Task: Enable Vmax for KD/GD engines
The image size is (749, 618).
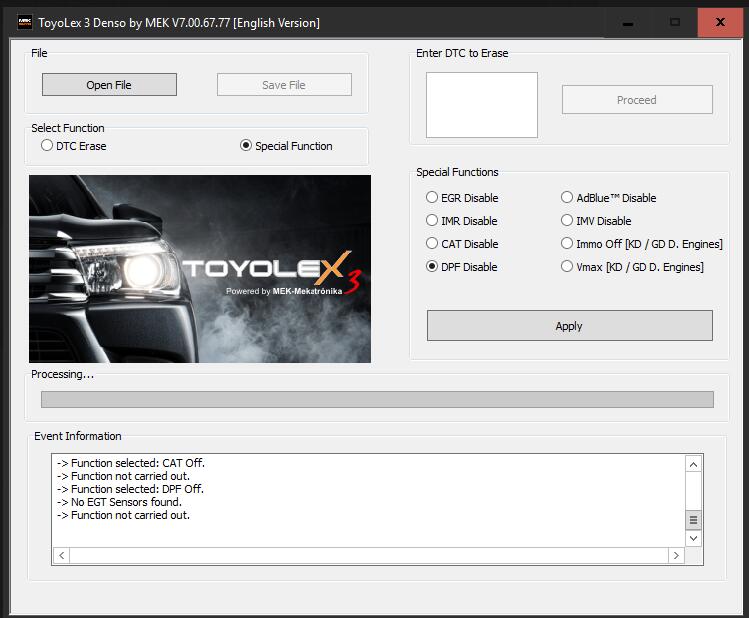Action: point(567,267)
